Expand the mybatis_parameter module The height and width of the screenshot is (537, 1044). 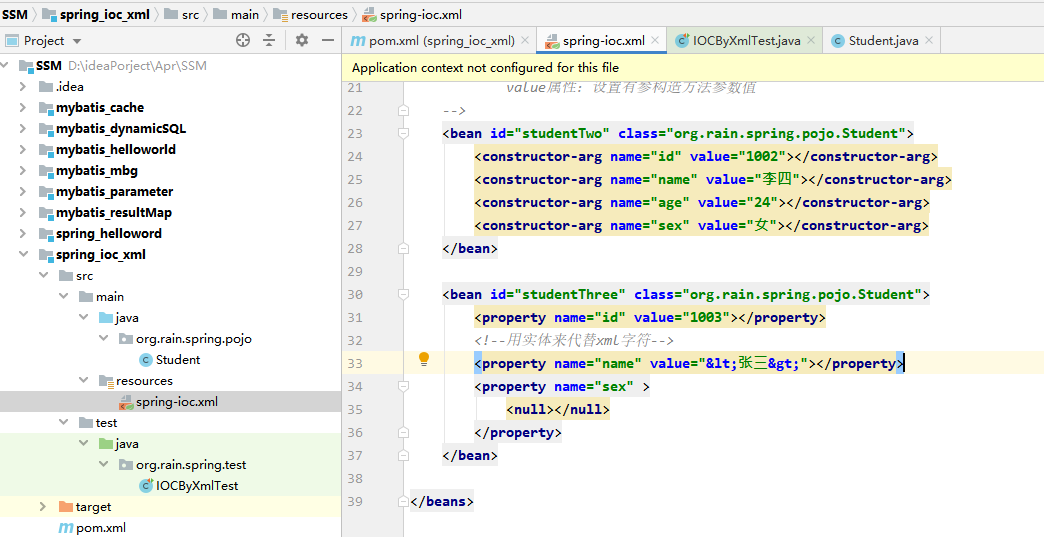point(23,192)
